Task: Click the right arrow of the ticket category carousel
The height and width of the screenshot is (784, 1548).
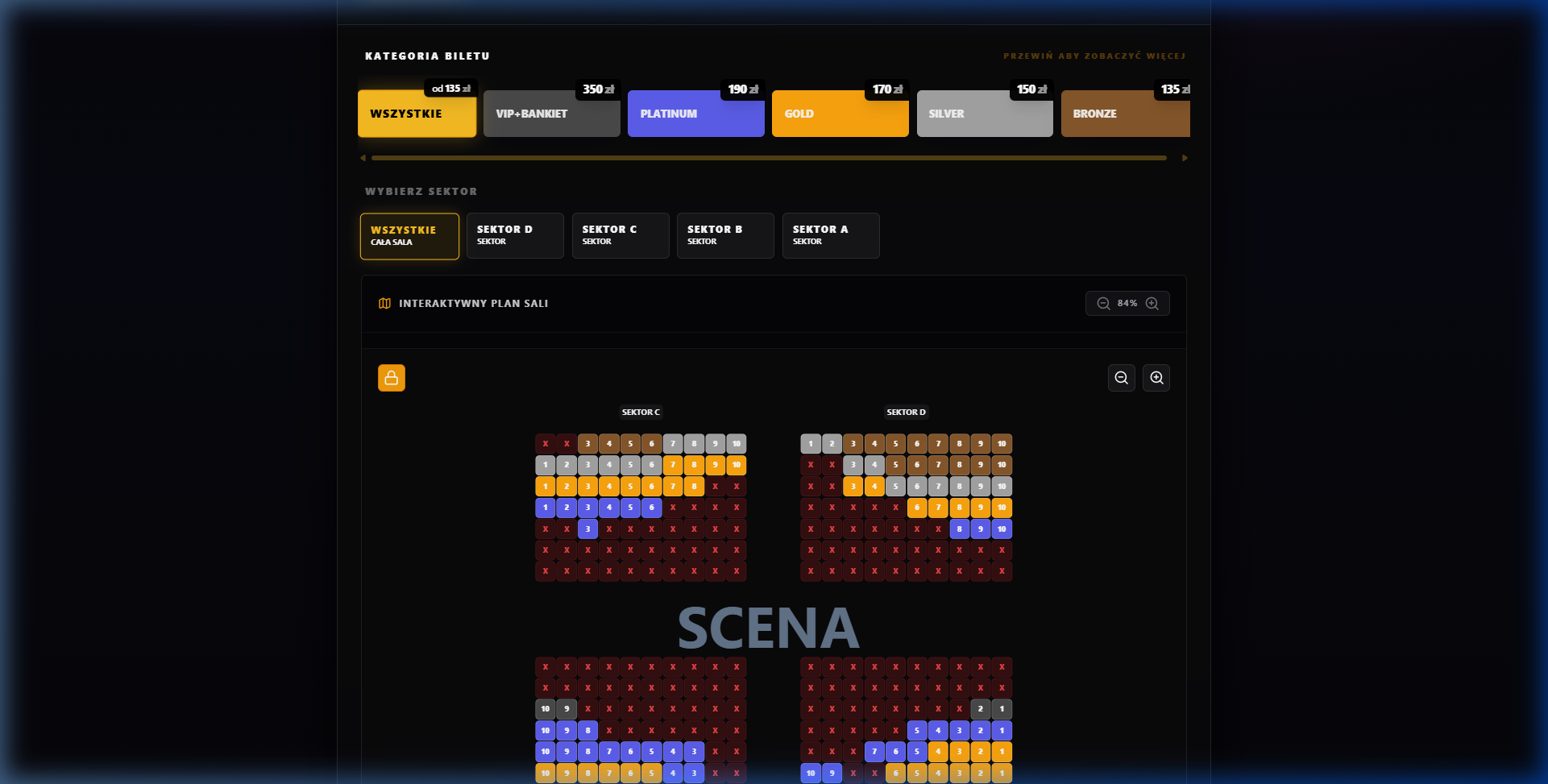Action: pyautogui.click(x=1185, y=158)
